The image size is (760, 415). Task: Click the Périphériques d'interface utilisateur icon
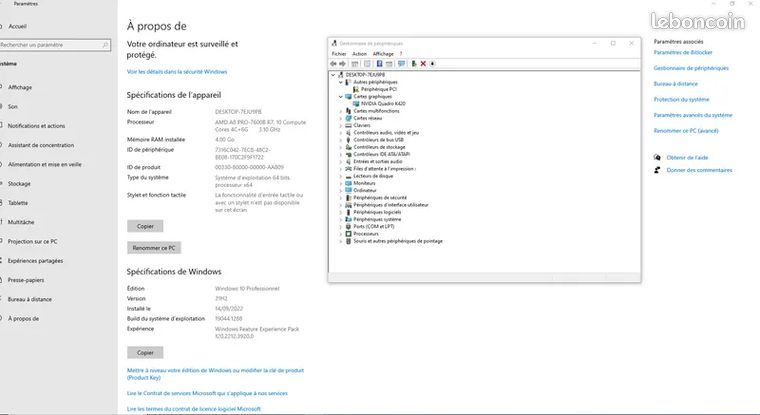pyautogui.click(x=348, y=205)
